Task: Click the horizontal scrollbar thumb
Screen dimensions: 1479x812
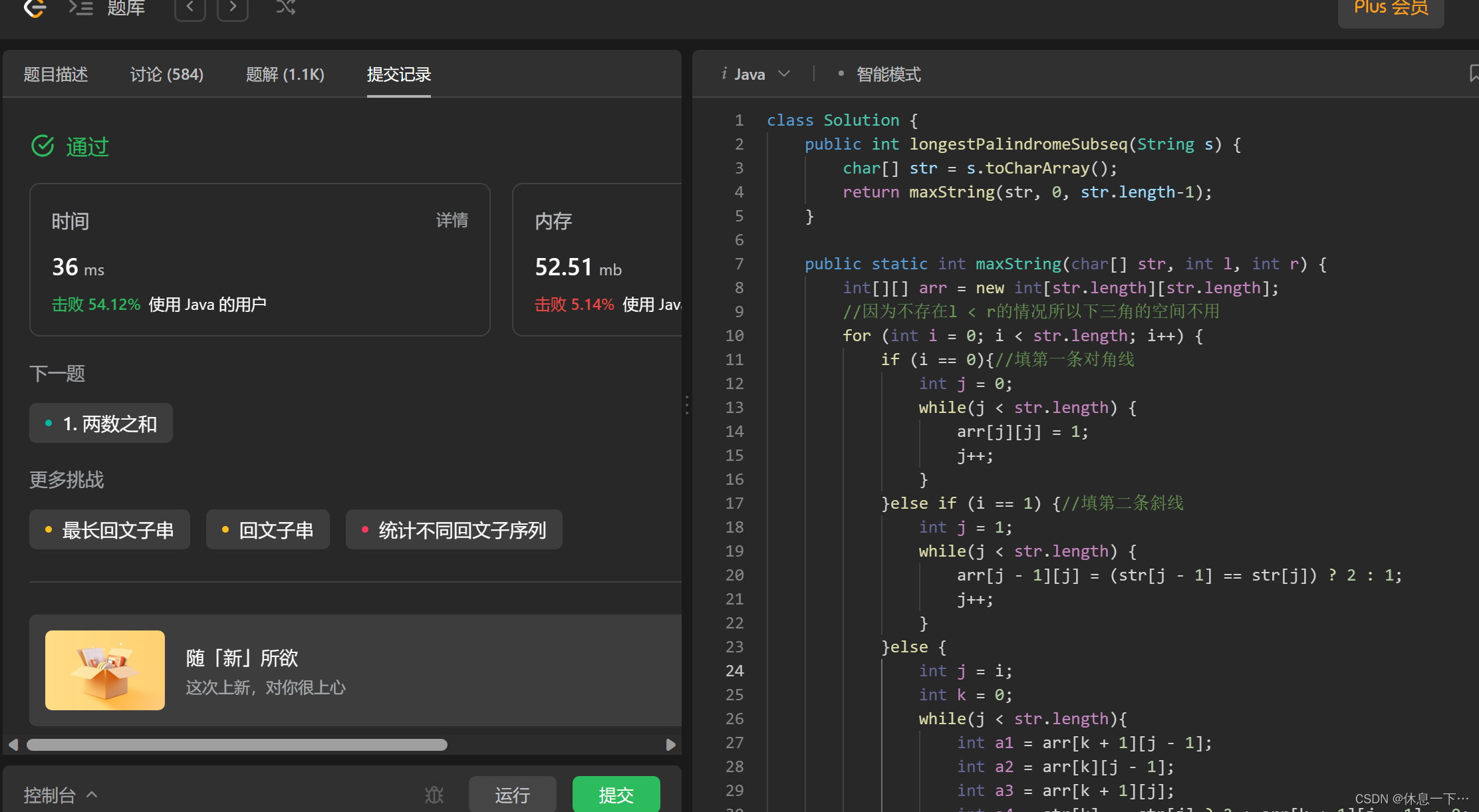Action: click(237, 745)
